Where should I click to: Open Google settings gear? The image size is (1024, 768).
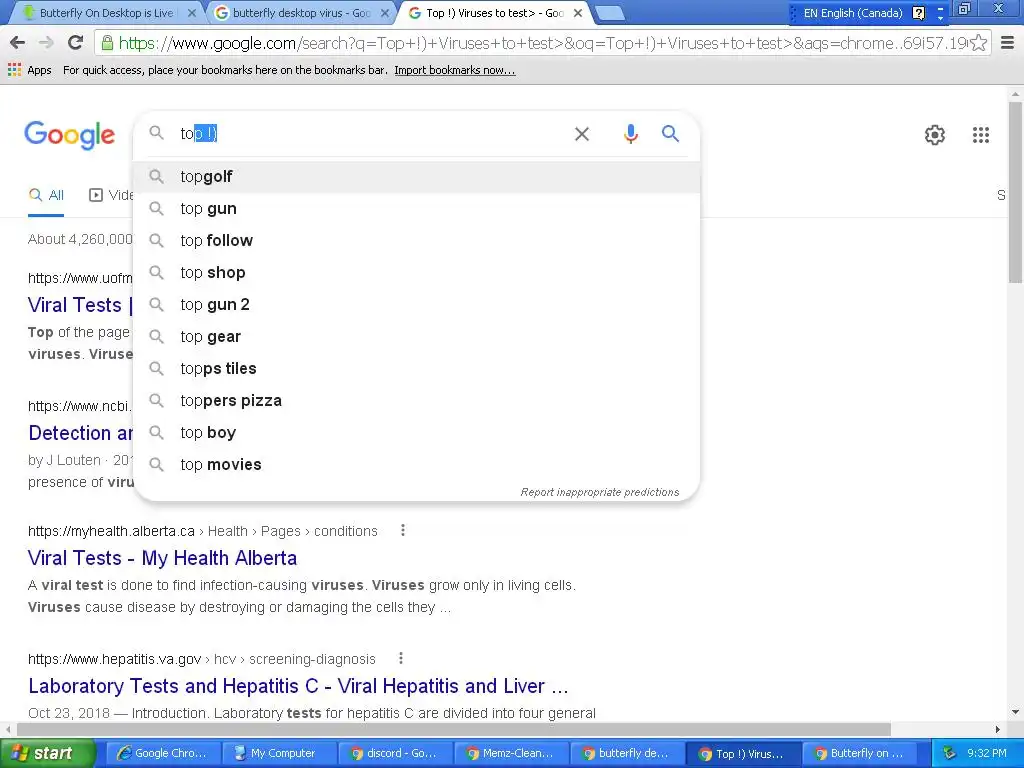tap(935, 135)
